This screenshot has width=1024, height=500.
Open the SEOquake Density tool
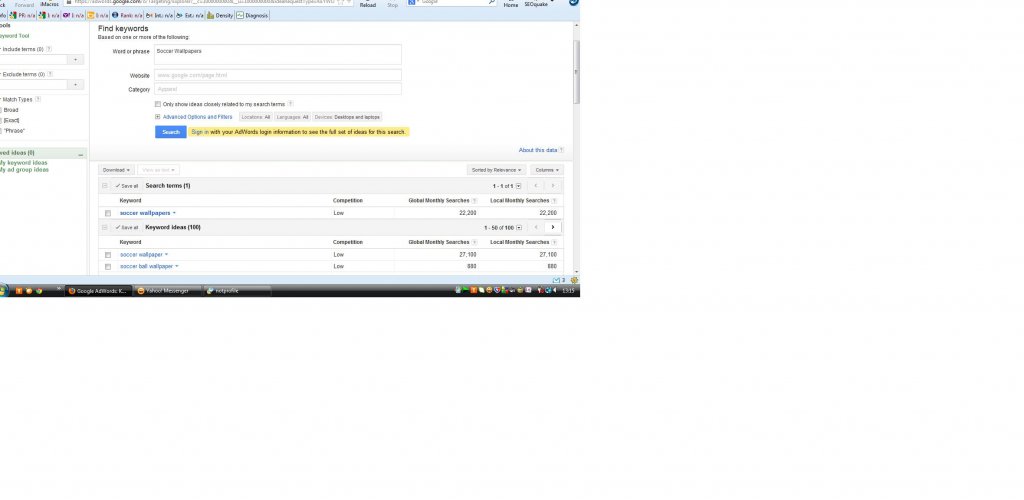(220, 15)
